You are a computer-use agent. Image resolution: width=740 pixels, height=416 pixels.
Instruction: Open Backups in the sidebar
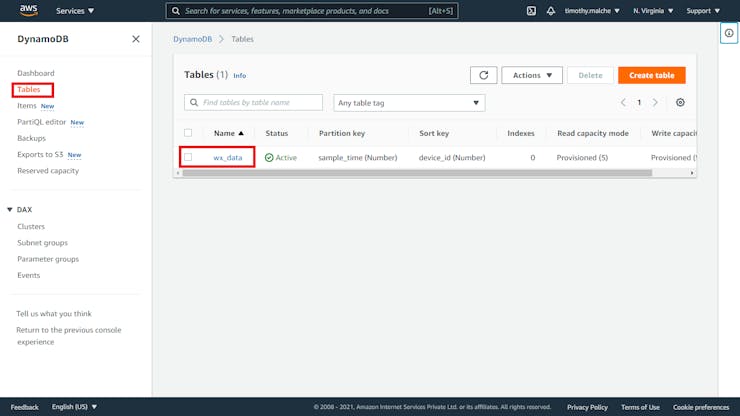point(32,138)
